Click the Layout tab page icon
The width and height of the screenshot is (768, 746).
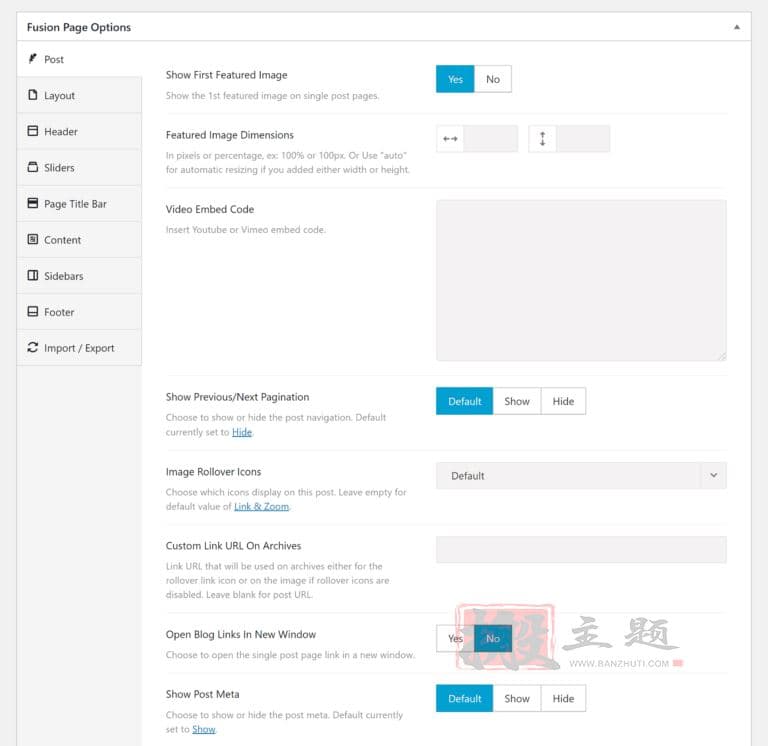point(32,95)
